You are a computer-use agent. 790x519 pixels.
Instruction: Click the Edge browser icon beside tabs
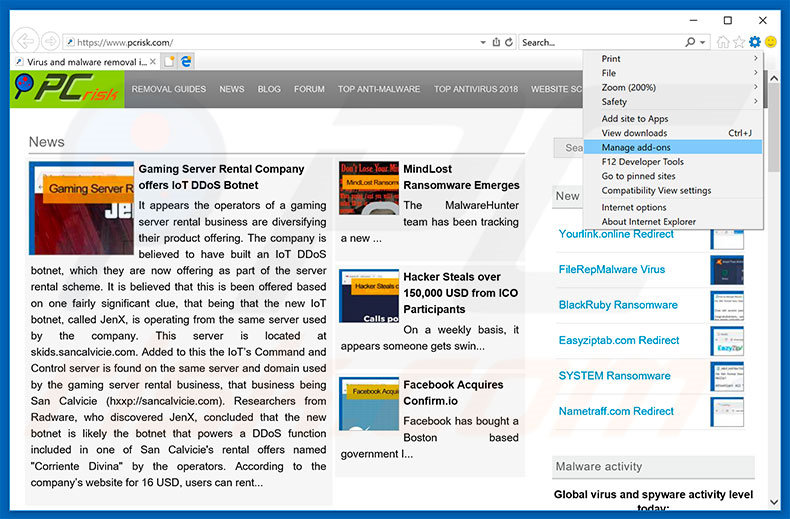click(x=186, y=61)
